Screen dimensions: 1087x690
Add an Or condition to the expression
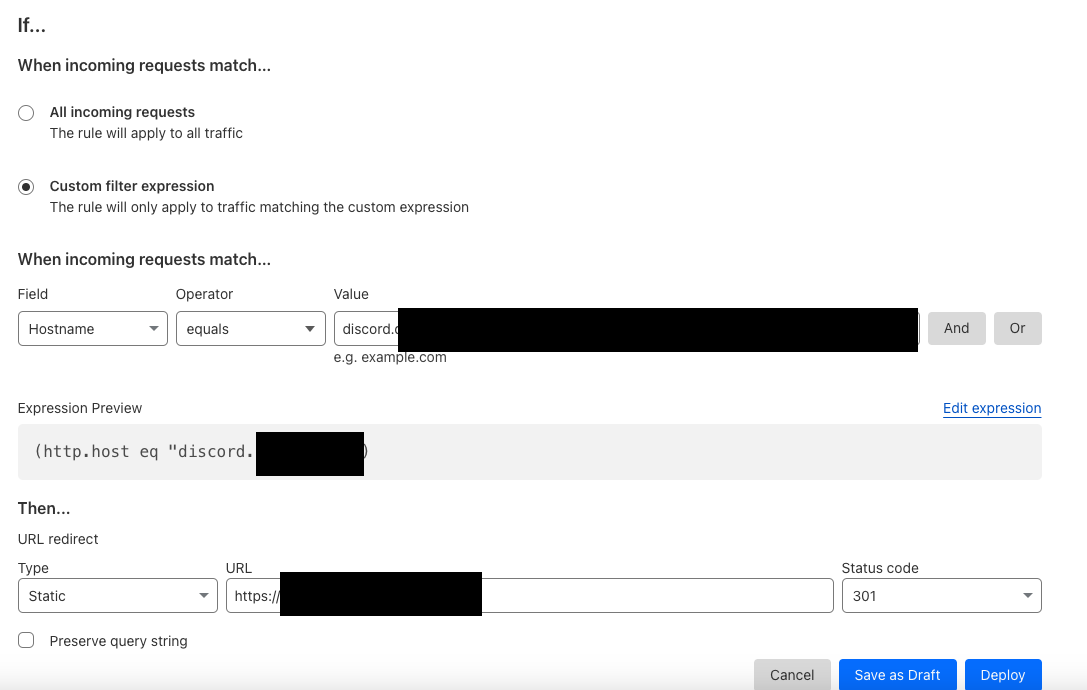pyautogui.click(x=1018, y=328)
